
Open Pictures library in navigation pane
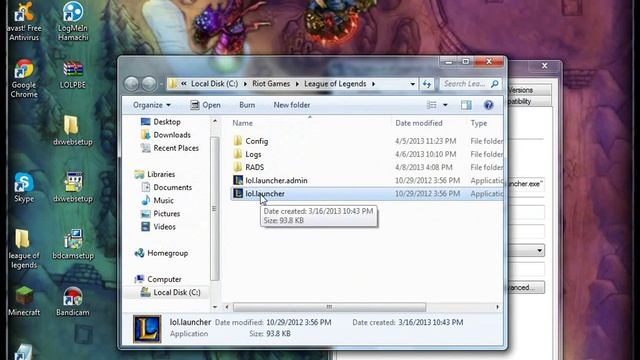point(160,213)
